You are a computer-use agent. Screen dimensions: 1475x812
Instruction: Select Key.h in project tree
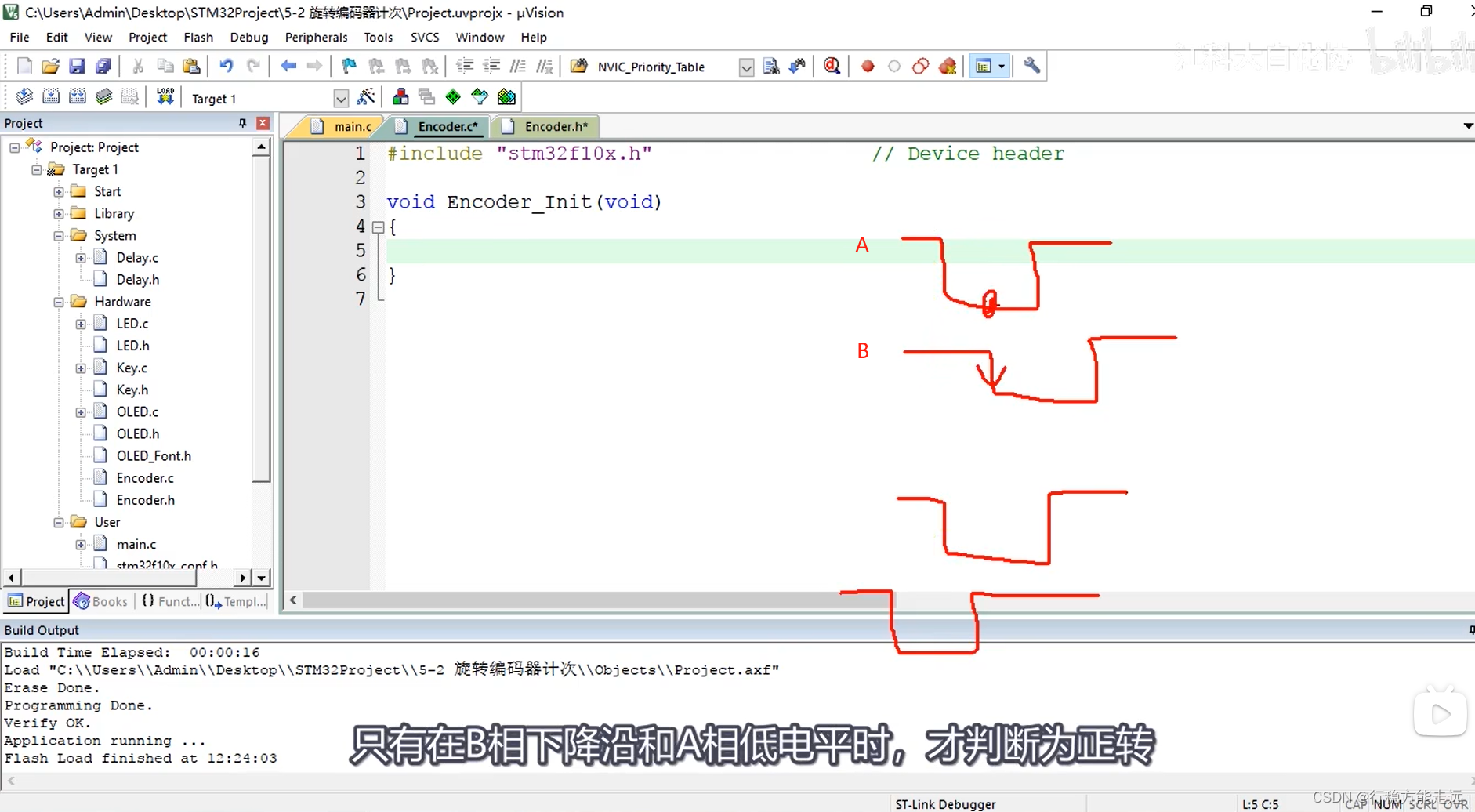click(x=132, y=390)
